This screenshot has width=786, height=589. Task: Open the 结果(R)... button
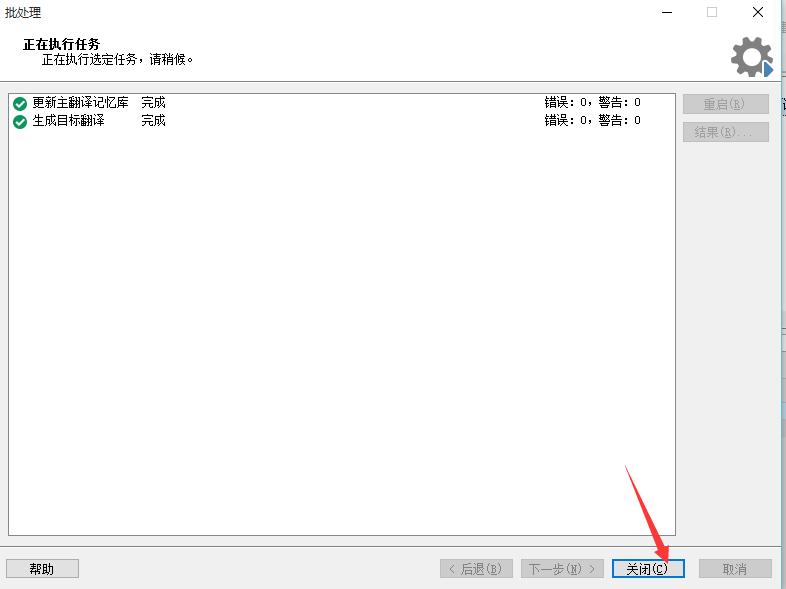pyautogui.click(x=725, y=132)
